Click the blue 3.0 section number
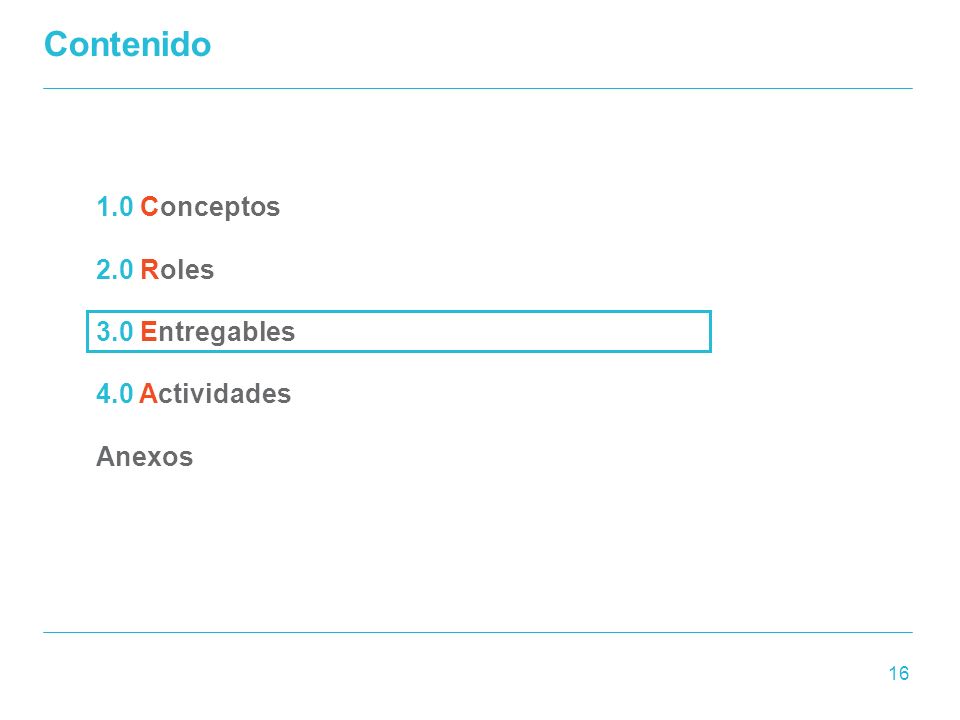The height and width of the screenshot is (720, 960). (x=114, y=332)
